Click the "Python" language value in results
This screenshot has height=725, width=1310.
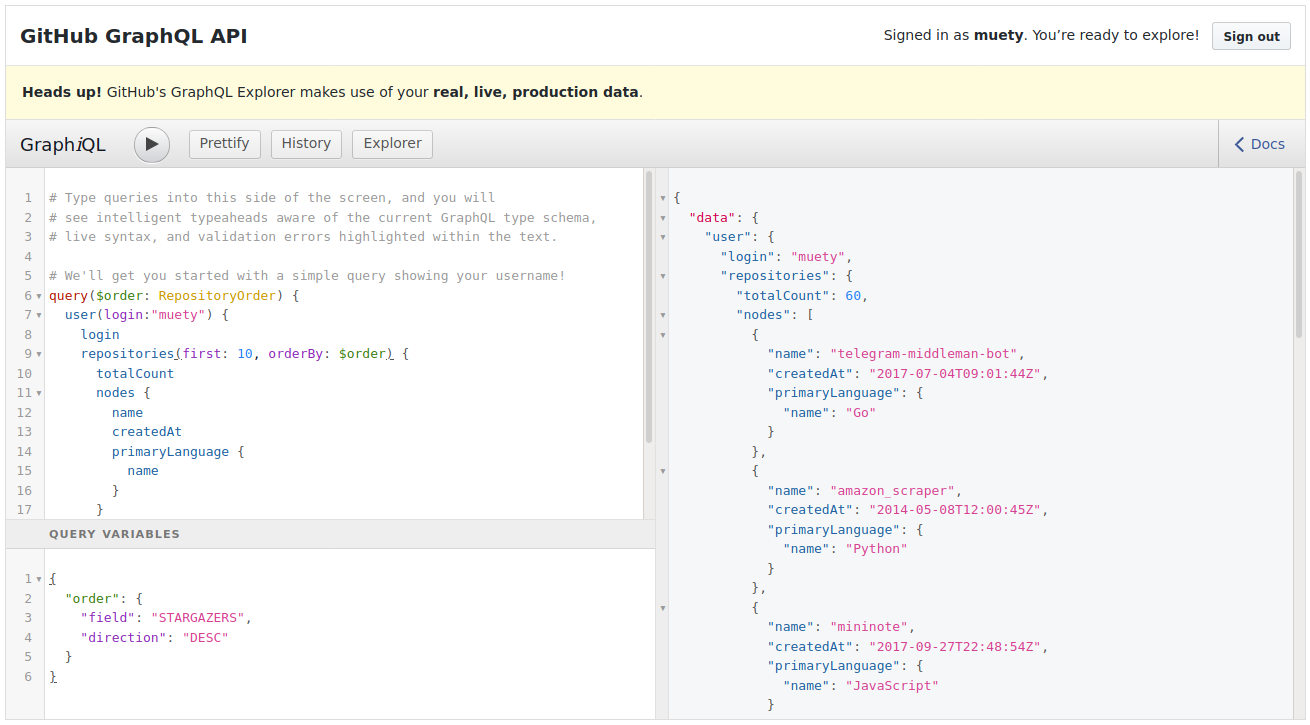(877, 549)
